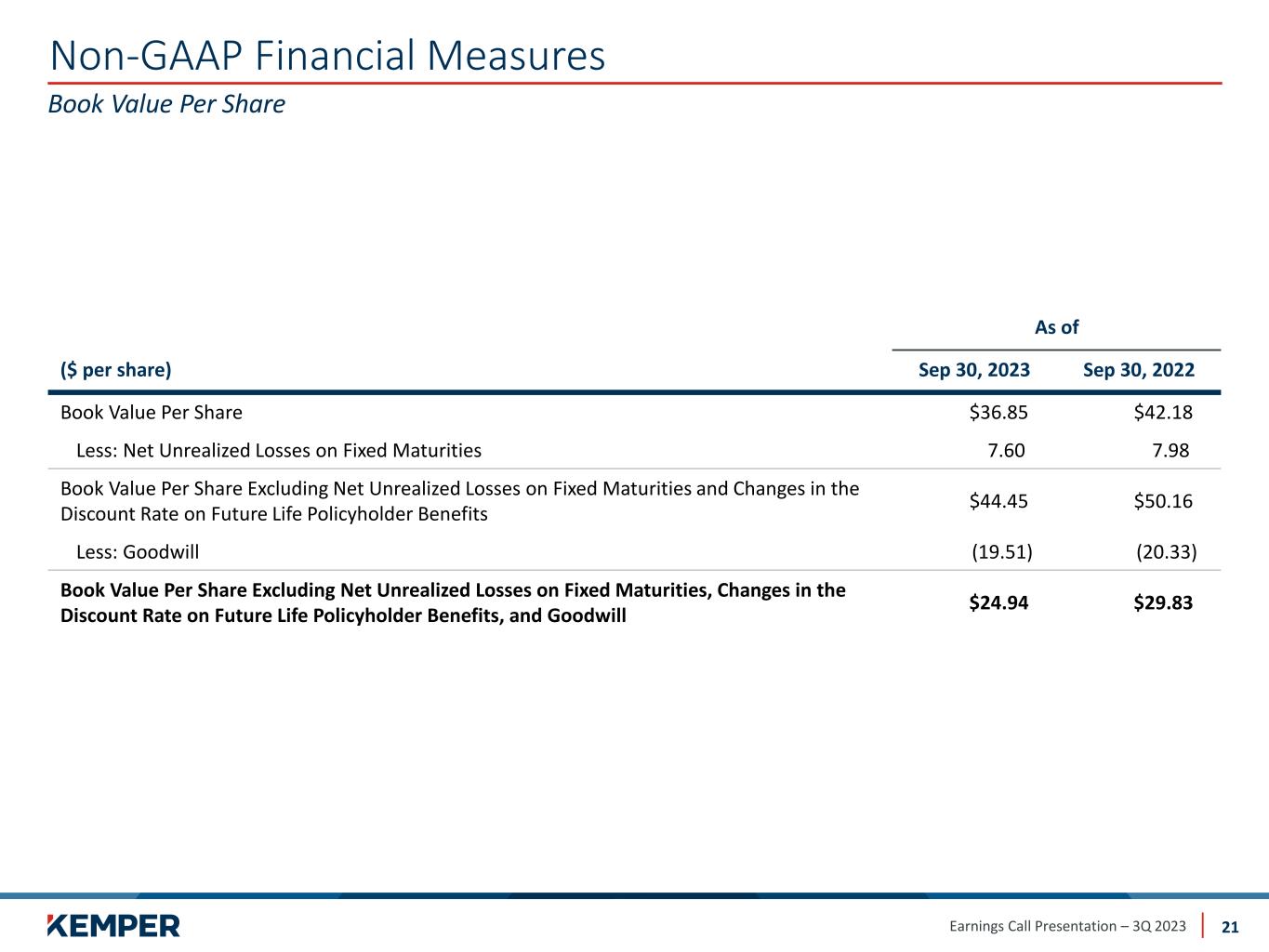Click the page number 21 in footer
This screenshot has width=1269, height=952.
[x=1230, y=926]
